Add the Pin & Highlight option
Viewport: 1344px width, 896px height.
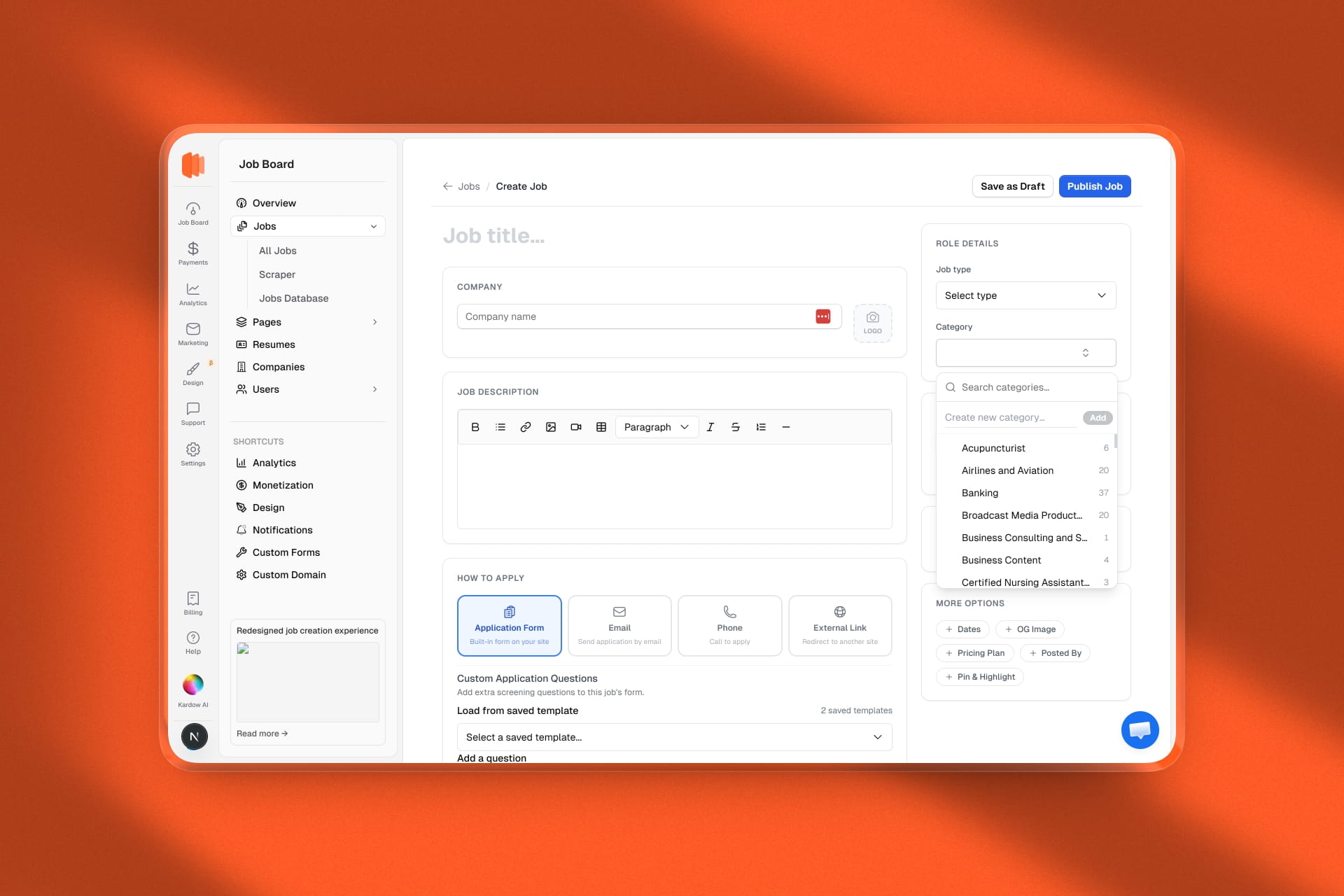pyautogui.click(x=980, y=677)
